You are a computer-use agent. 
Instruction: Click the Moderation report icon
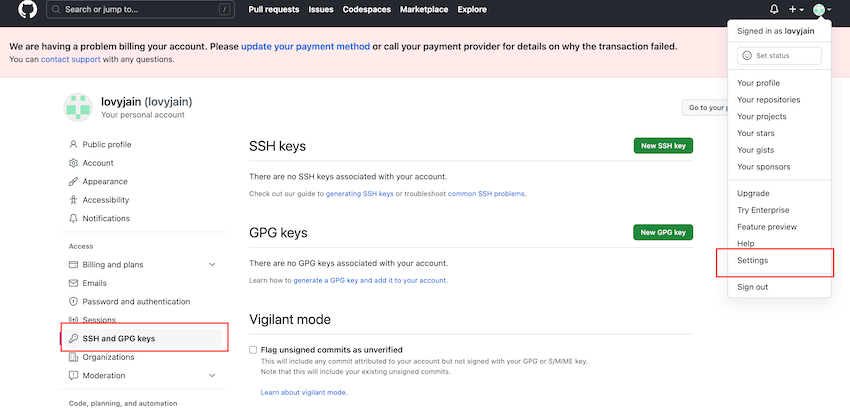pyautogui.click(x=73, y=375)
